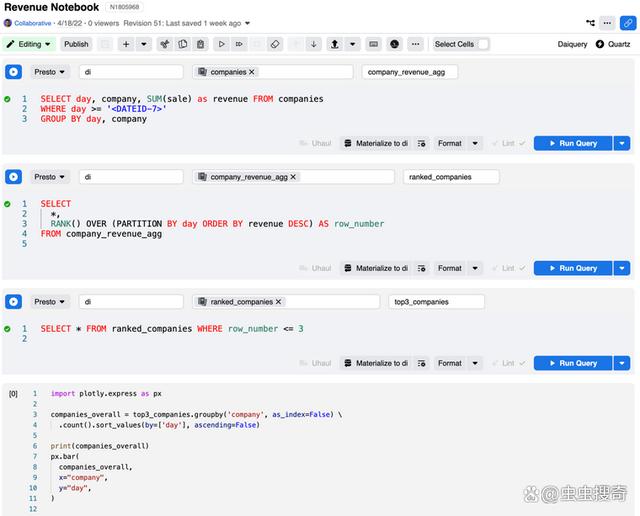Cut selected cell with scissors icon

(165, 44)
